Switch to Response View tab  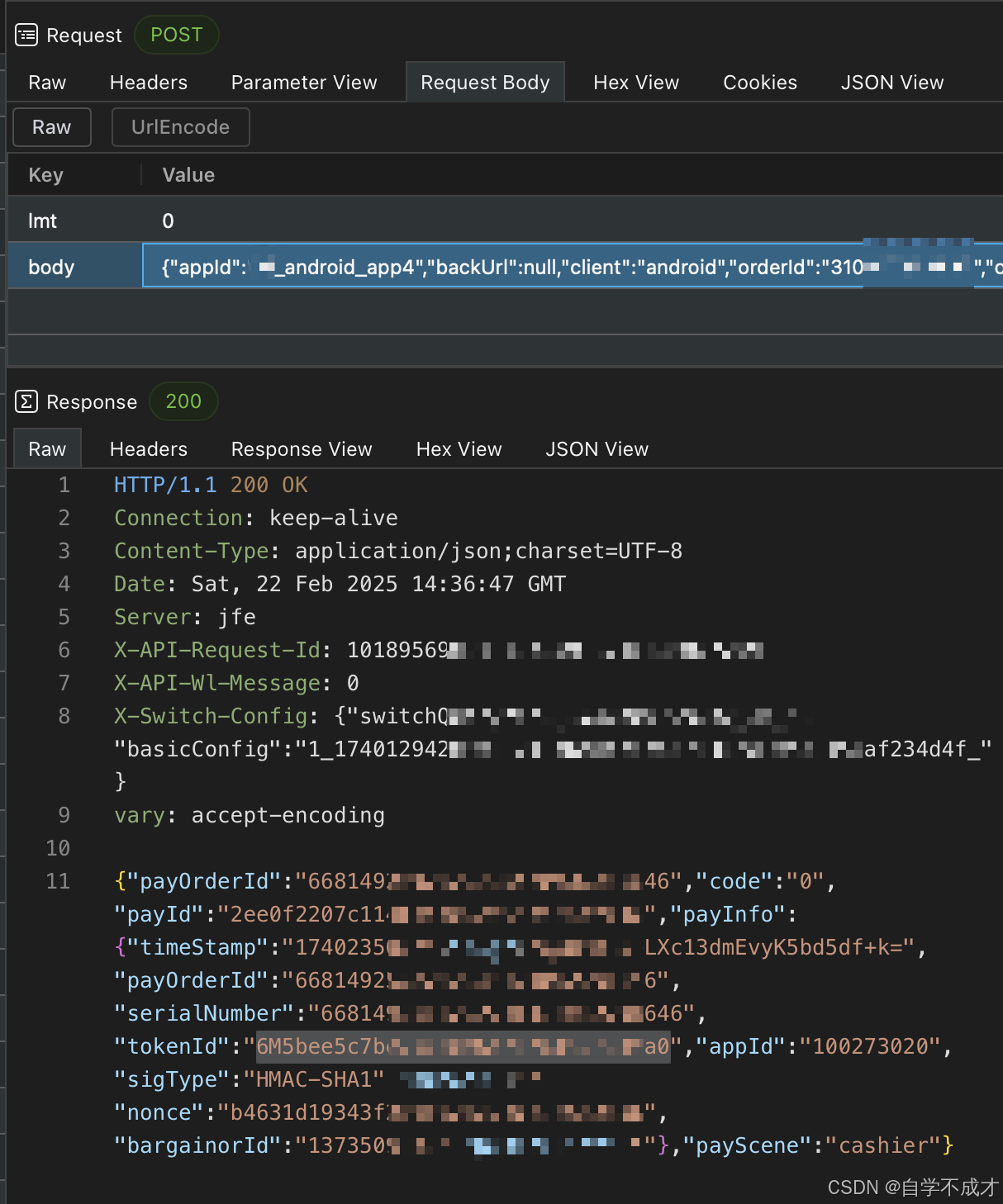302,449
